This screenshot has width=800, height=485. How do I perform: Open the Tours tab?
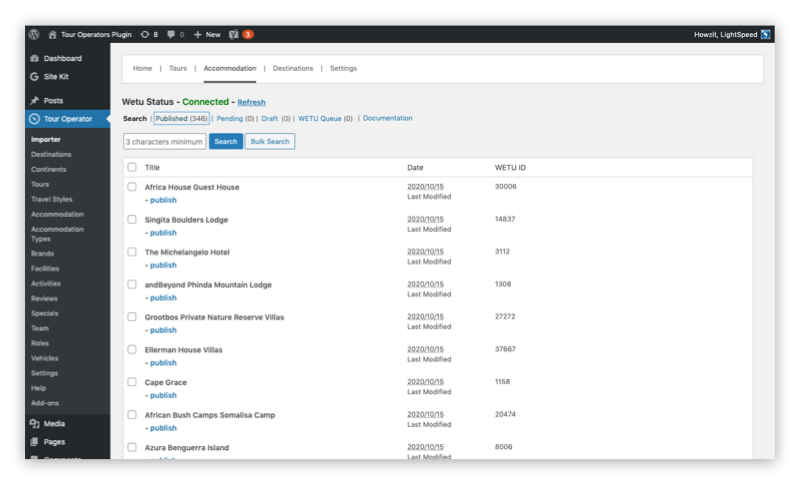pos(178,68)
